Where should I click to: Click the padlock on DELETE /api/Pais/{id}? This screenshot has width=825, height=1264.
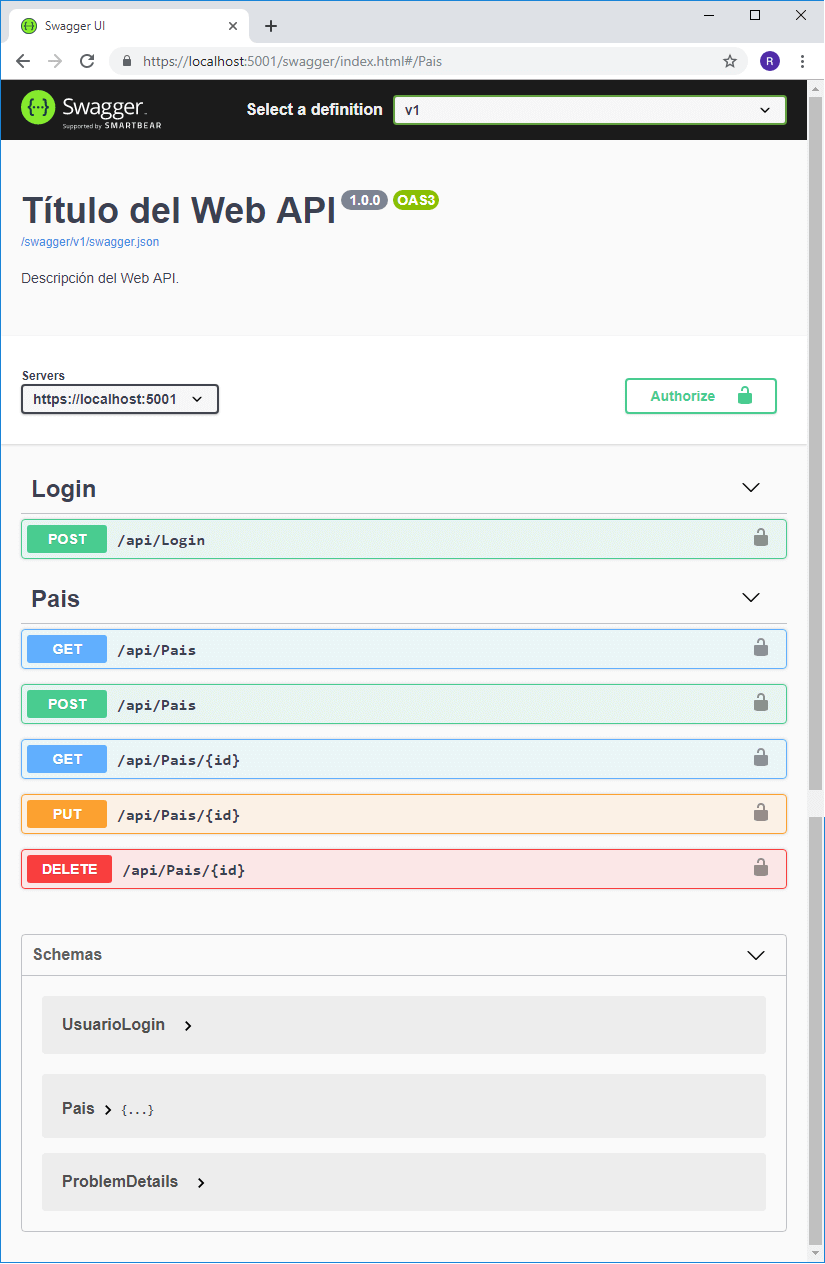[x=761, y=868]
